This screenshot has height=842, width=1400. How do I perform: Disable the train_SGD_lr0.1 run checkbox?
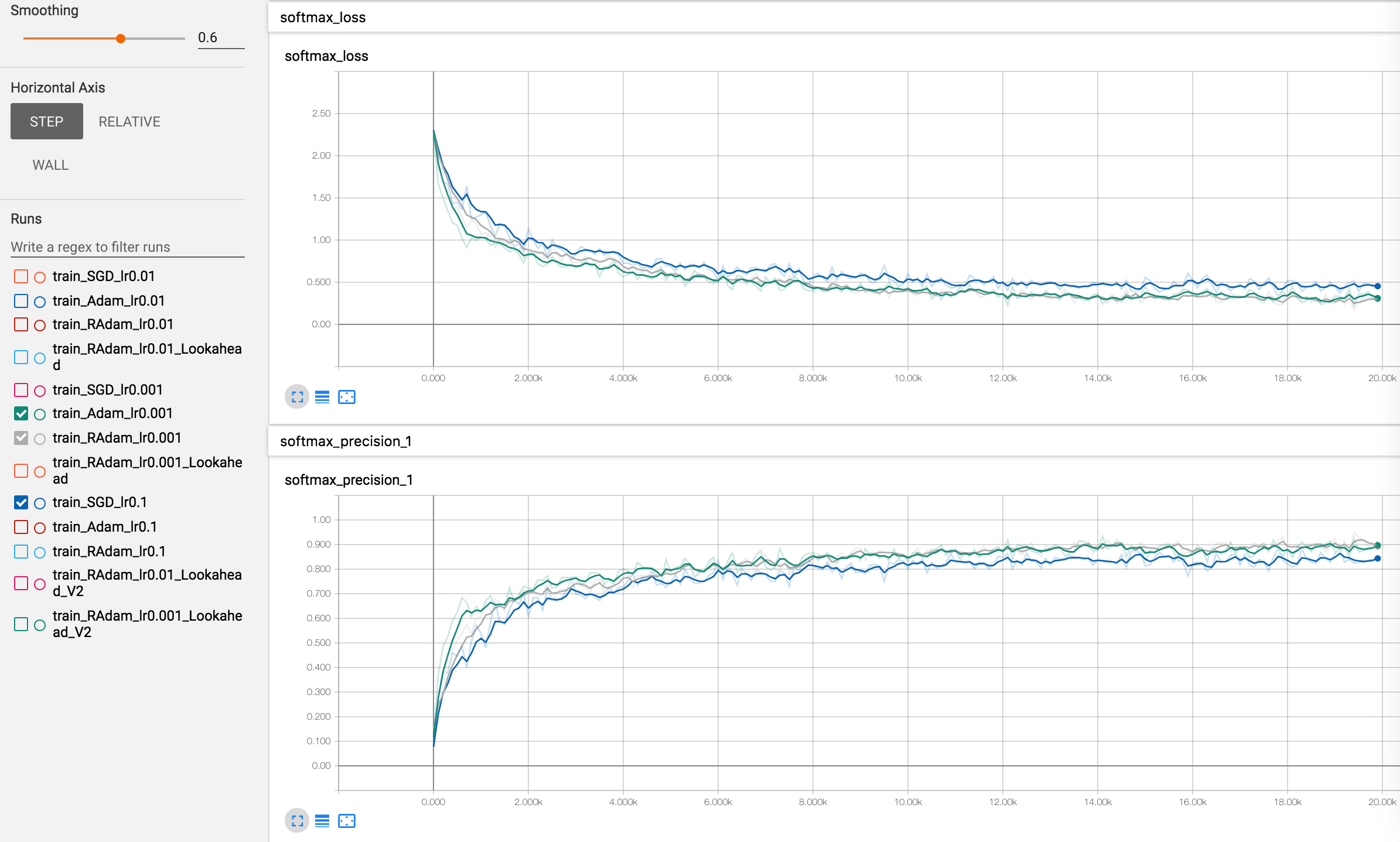coord(21,503)
